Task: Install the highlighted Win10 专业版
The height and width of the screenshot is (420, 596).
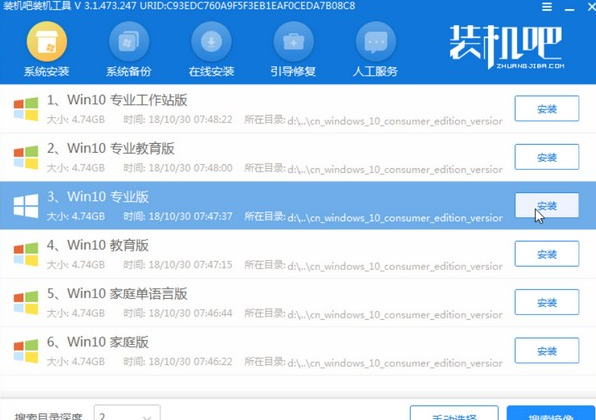Action: click(547, 205)
